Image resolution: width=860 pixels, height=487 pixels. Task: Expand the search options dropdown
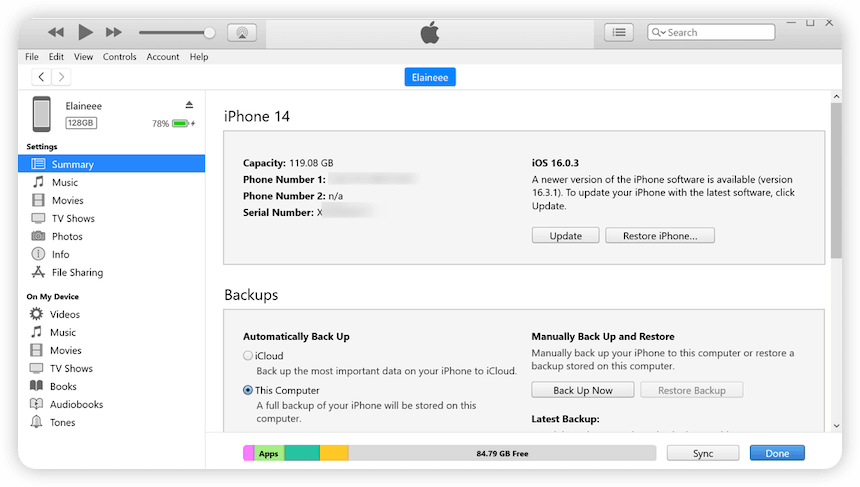[659, 32]
